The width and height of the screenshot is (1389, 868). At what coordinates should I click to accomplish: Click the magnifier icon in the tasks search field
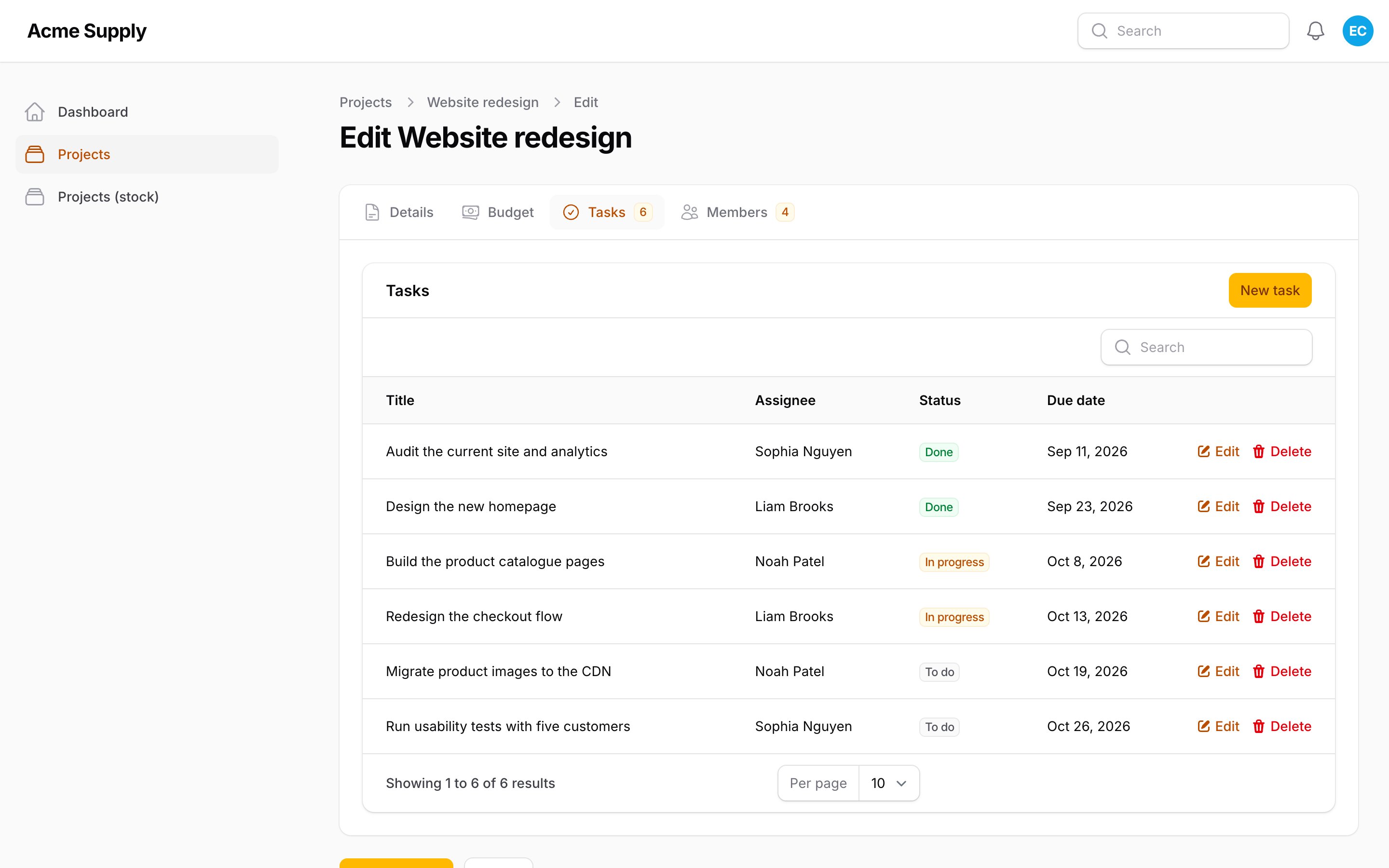1123,347
